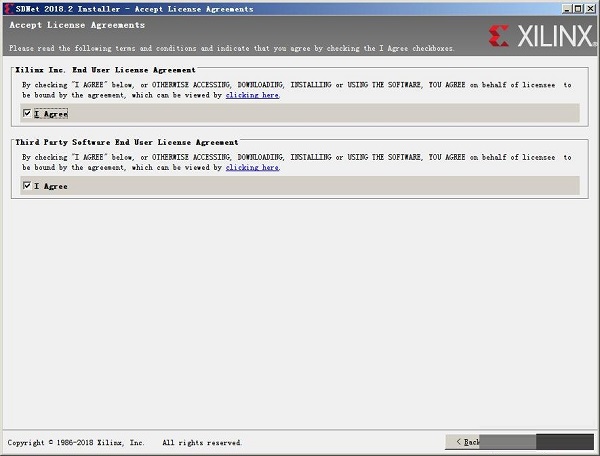Minimize the SDNet installer window

[x=567, y=9]
